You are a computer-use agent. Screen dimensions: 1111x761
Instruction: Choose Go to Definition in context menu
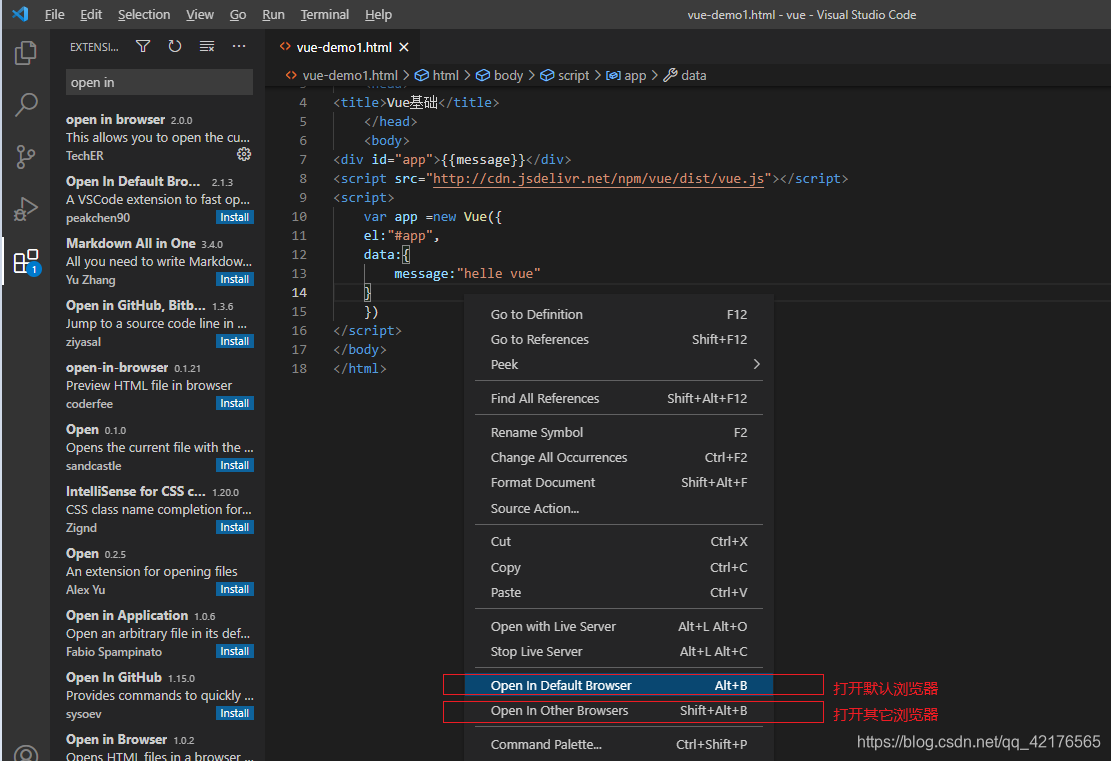[x=619, y=315]
